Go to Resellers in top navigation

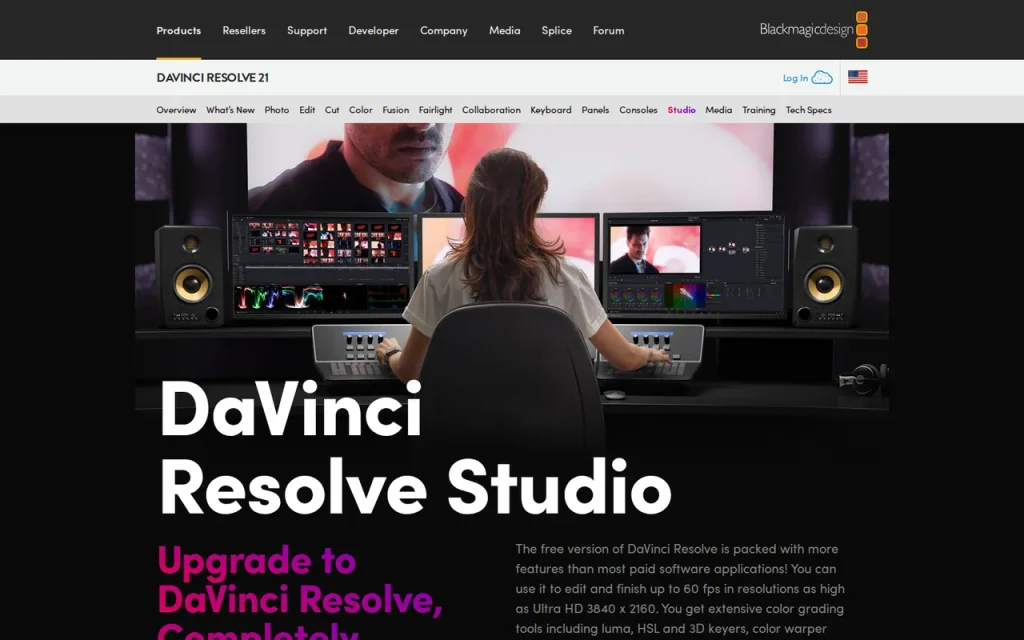pos(244,31)
